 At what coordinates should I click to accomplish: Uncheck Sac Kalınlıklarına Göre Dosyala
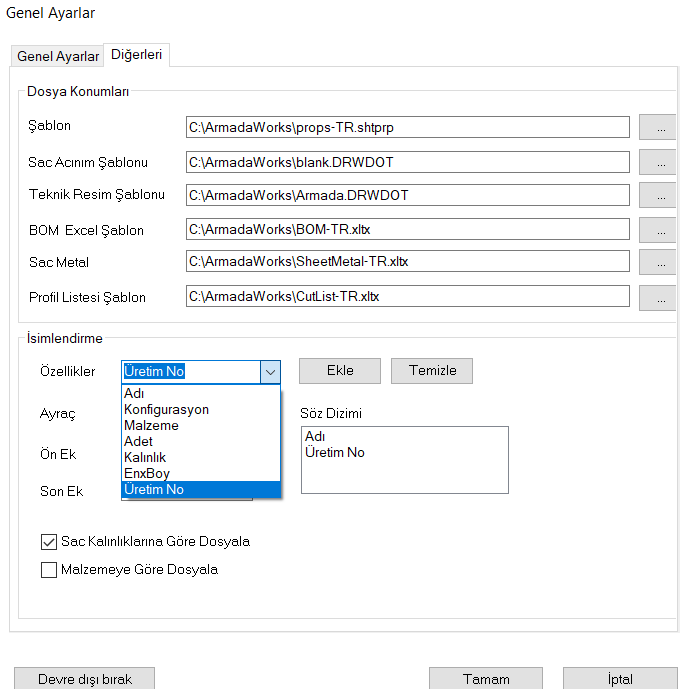pos(49,542)
